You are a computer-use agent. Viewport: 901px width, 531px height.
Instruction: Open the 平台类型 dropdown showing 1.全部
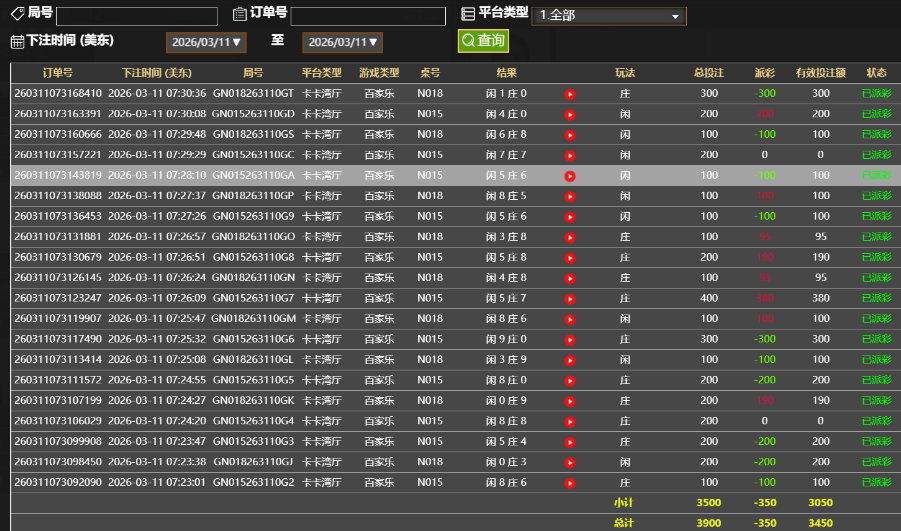pos(608,16)
